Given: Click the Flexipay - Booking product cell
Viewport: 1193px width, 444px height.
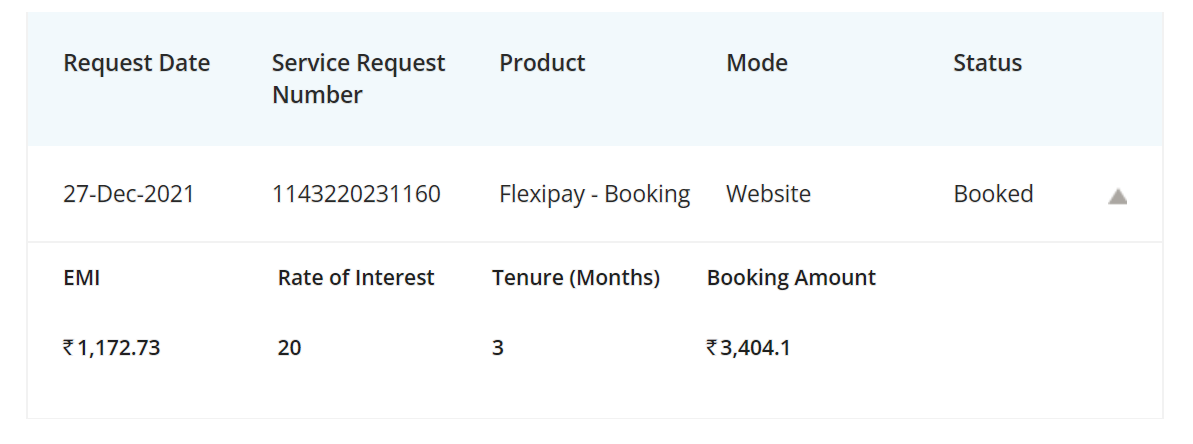Looking at the screenshot, I should pos(595,195).
